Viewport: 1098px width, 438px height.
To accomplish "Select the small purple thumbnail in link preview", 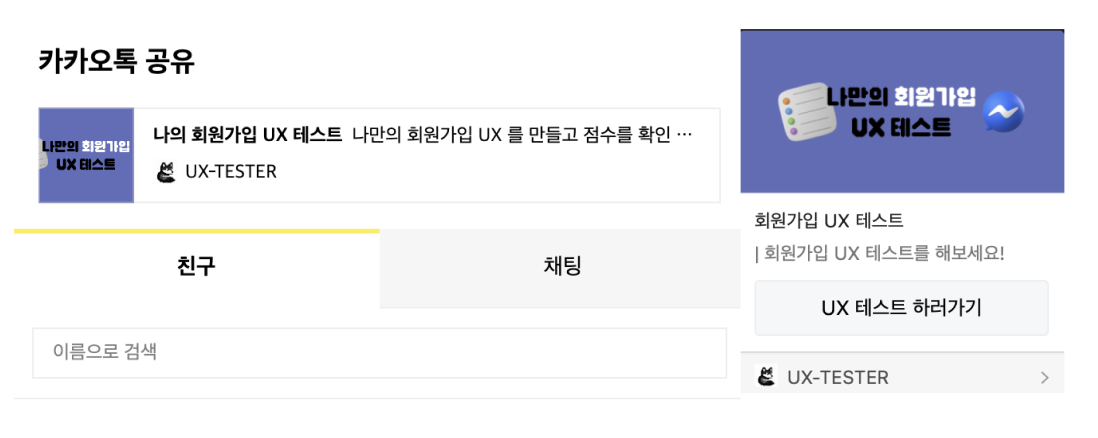I will pyautogui.click(x=86, y=156).
